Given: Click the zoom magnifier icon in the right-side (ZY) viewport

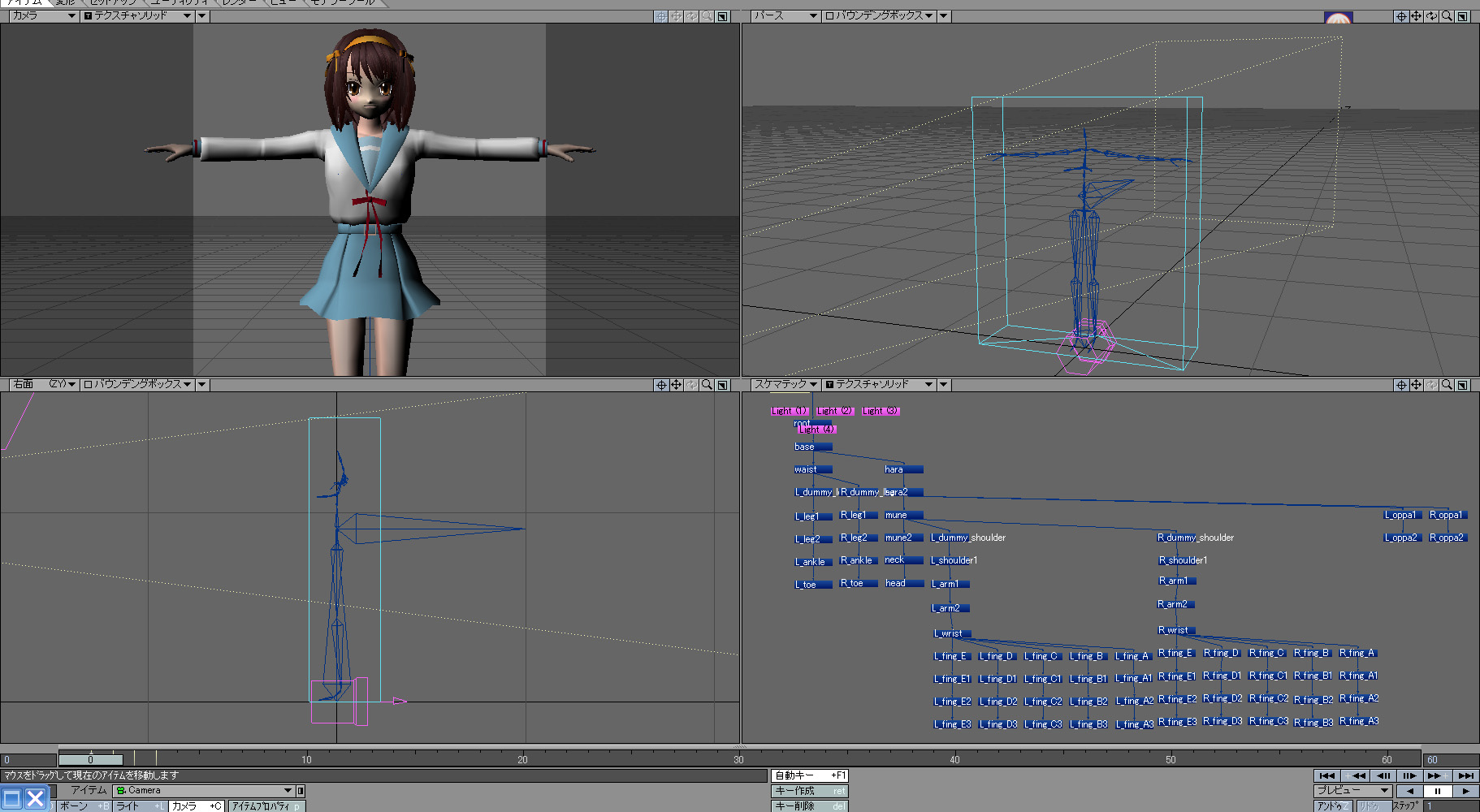Looking at the screenshot, I should [x=707, y=385].
